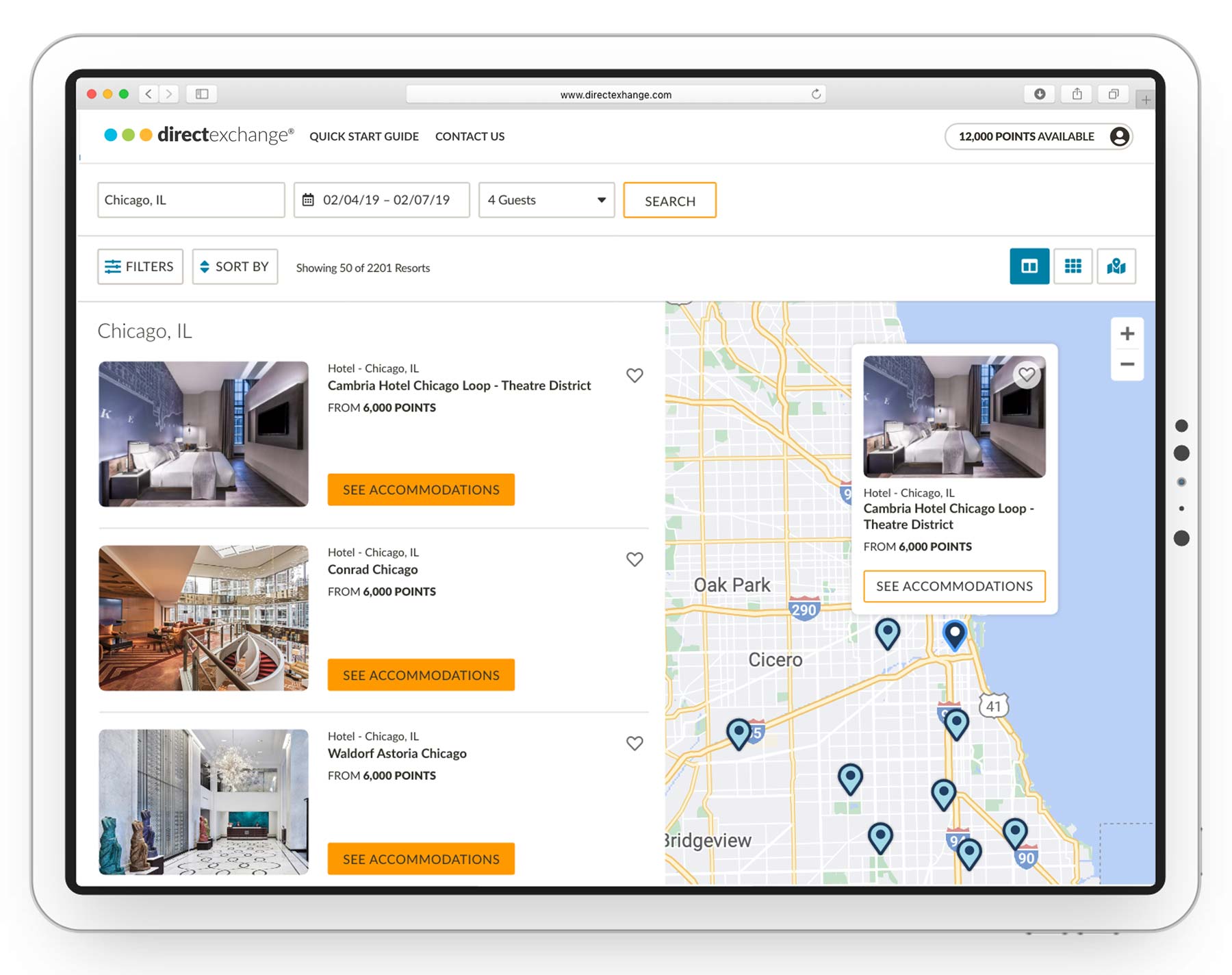
Task: Open the Sort By options
Action: pos(235,266)
